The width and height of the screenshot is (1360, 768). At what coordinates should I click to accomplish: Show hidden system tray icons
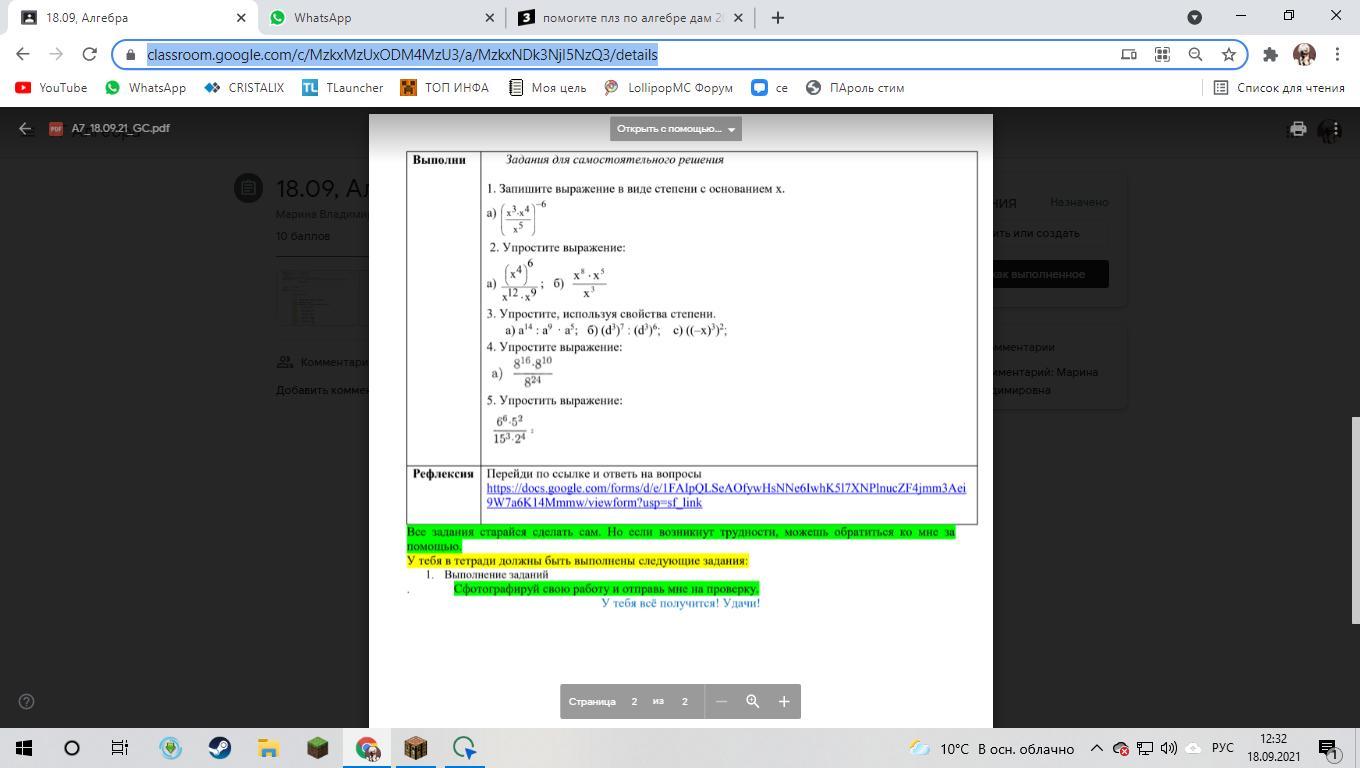pos(1096,748)
